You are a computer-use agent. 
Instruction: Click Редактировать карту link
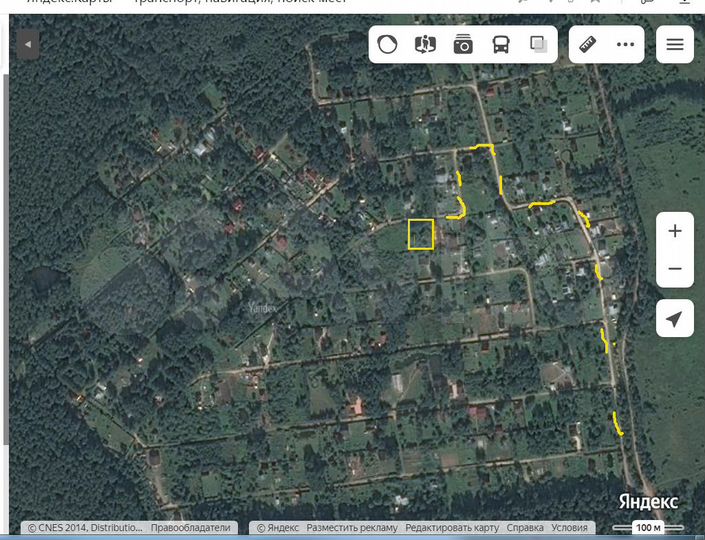point(451,527)
